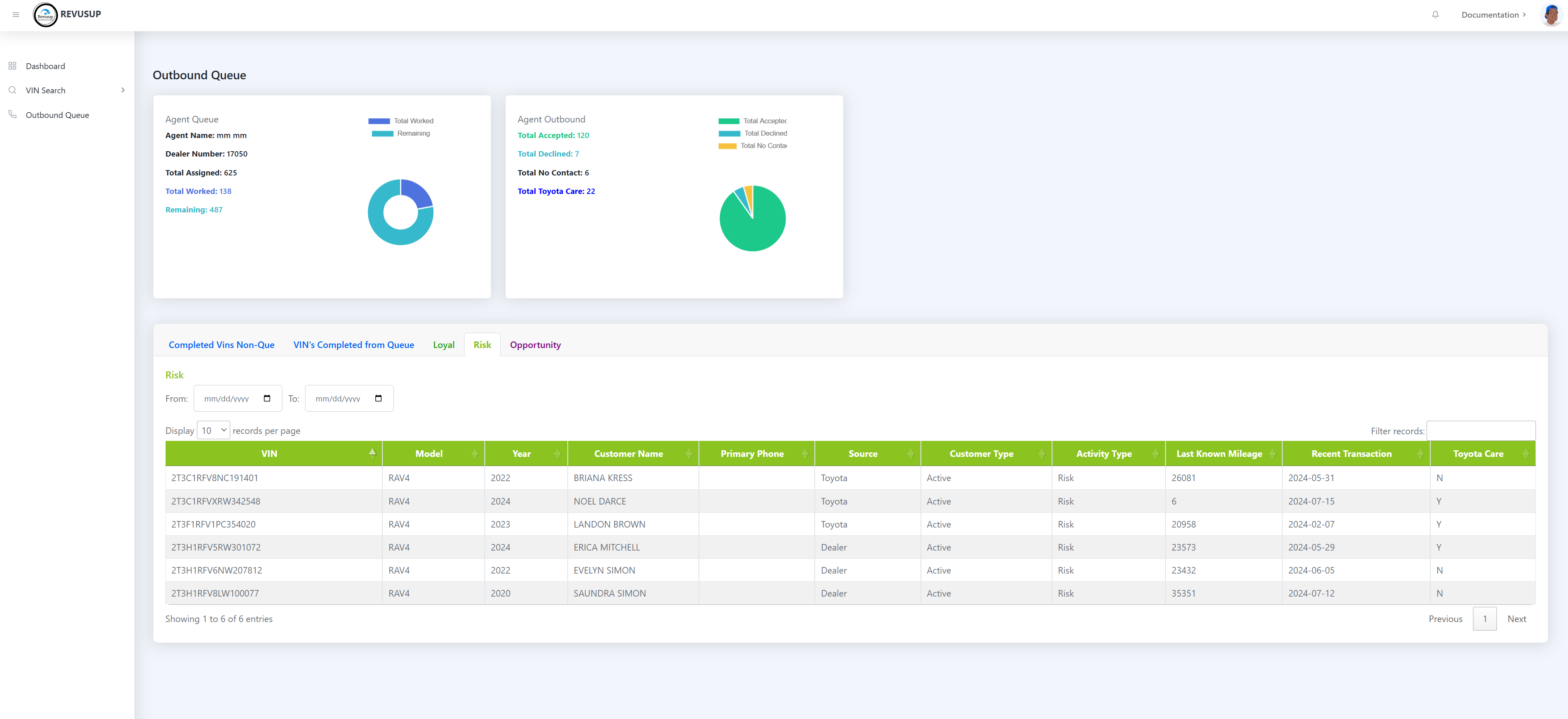Switch to the Opportunity tab

click(535, 344)
